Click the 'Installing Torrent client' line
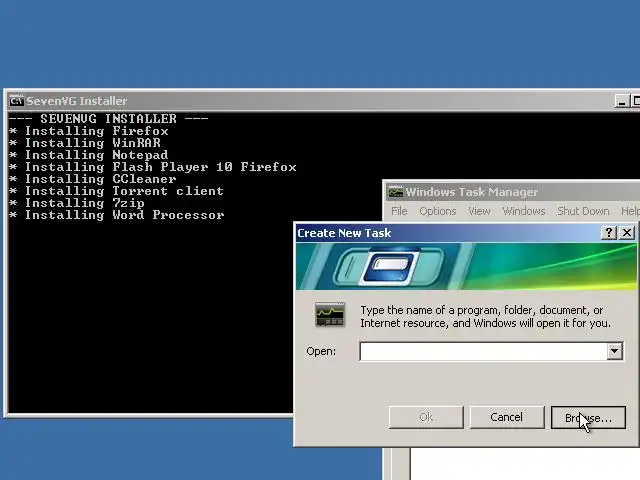Viewport: 640px width, 480px height. [117, 191]
